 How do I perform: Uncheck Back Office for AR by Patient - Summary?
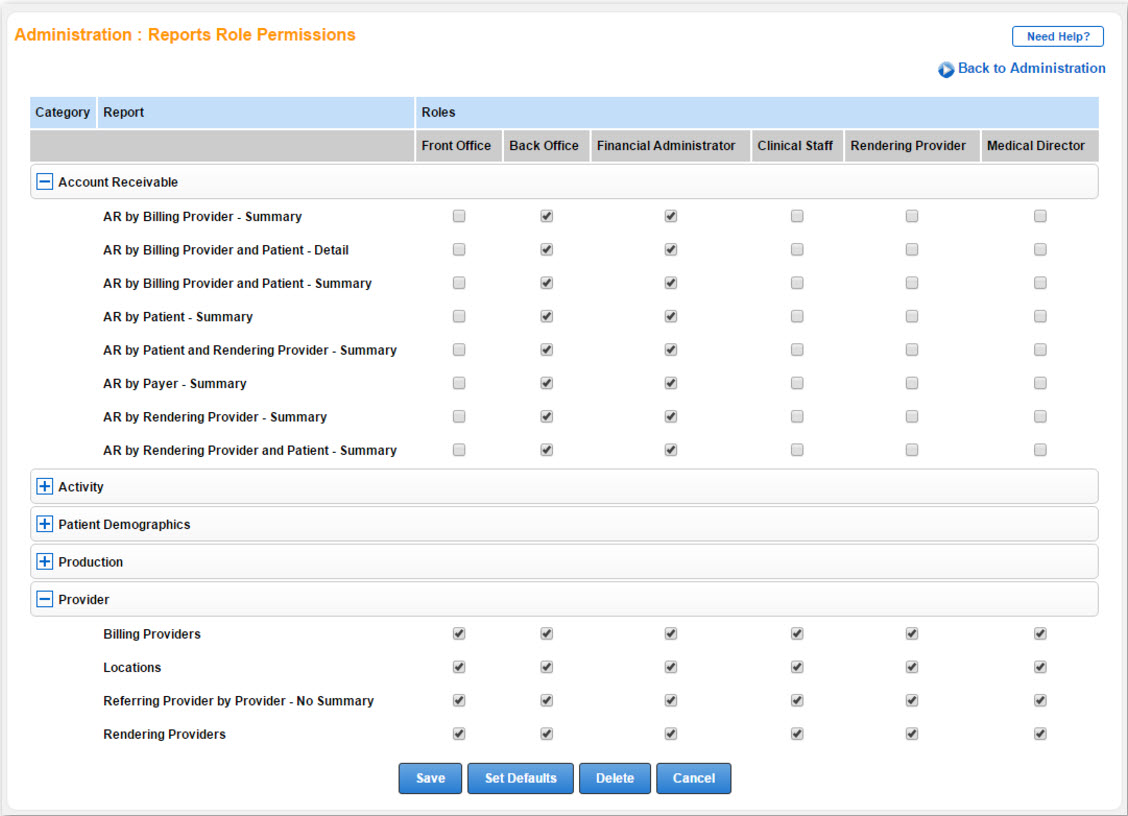pos(547,316)
